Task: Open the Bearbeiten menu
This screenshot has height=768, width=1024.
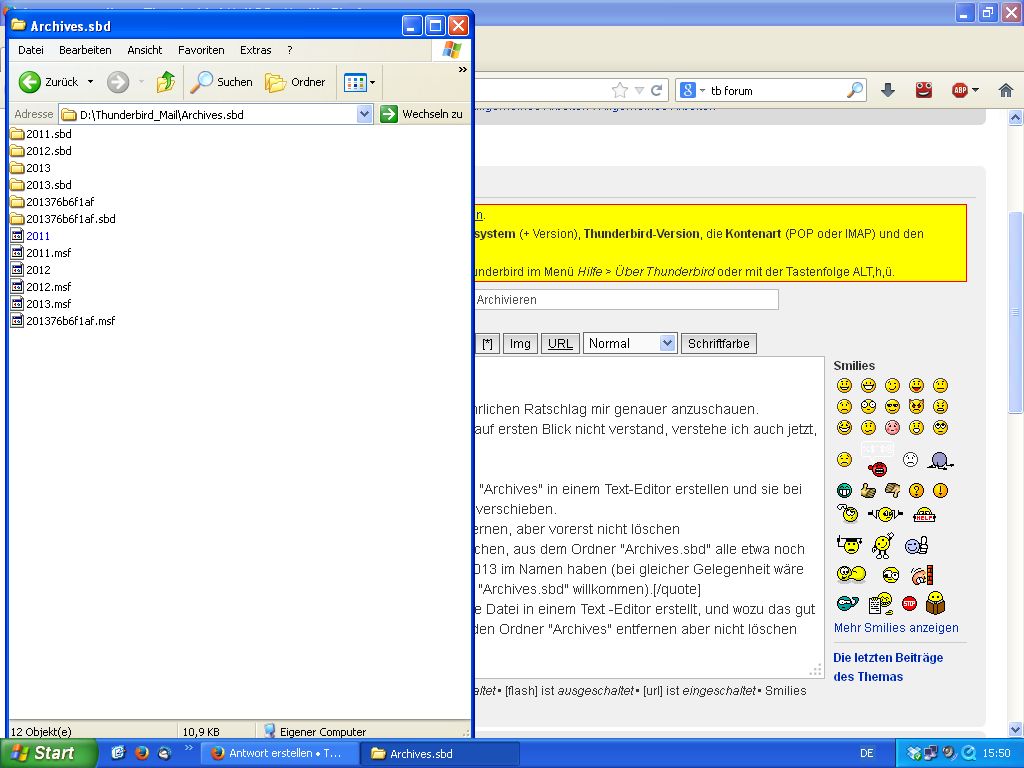Action: 85,50
